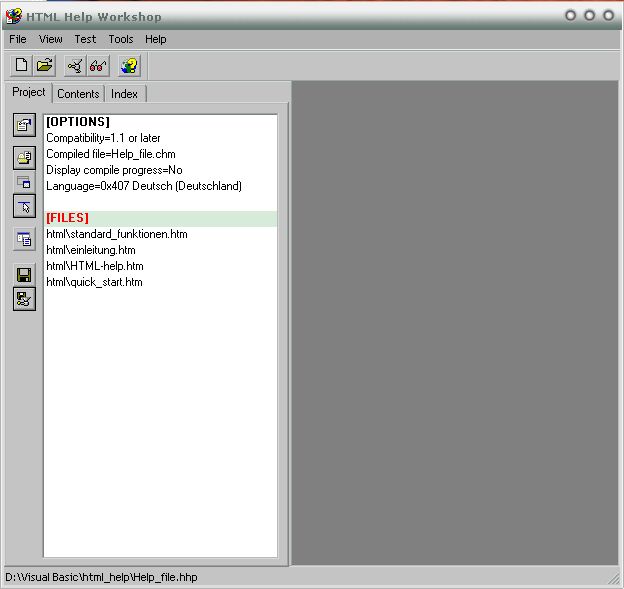
Task: Click the New file toolbar icon
Action: click(22, 66)
